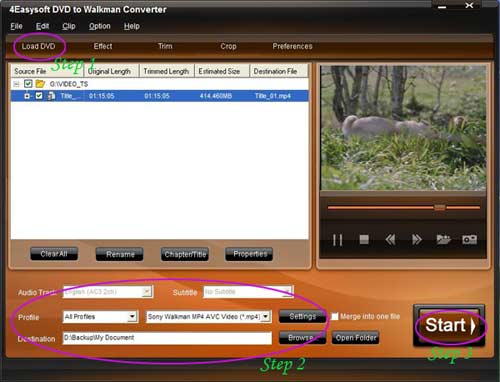The height and width of the screenshot is (382, 500).
Task: Take a snapshot with camera icon
Action: (x=469, y=239)
